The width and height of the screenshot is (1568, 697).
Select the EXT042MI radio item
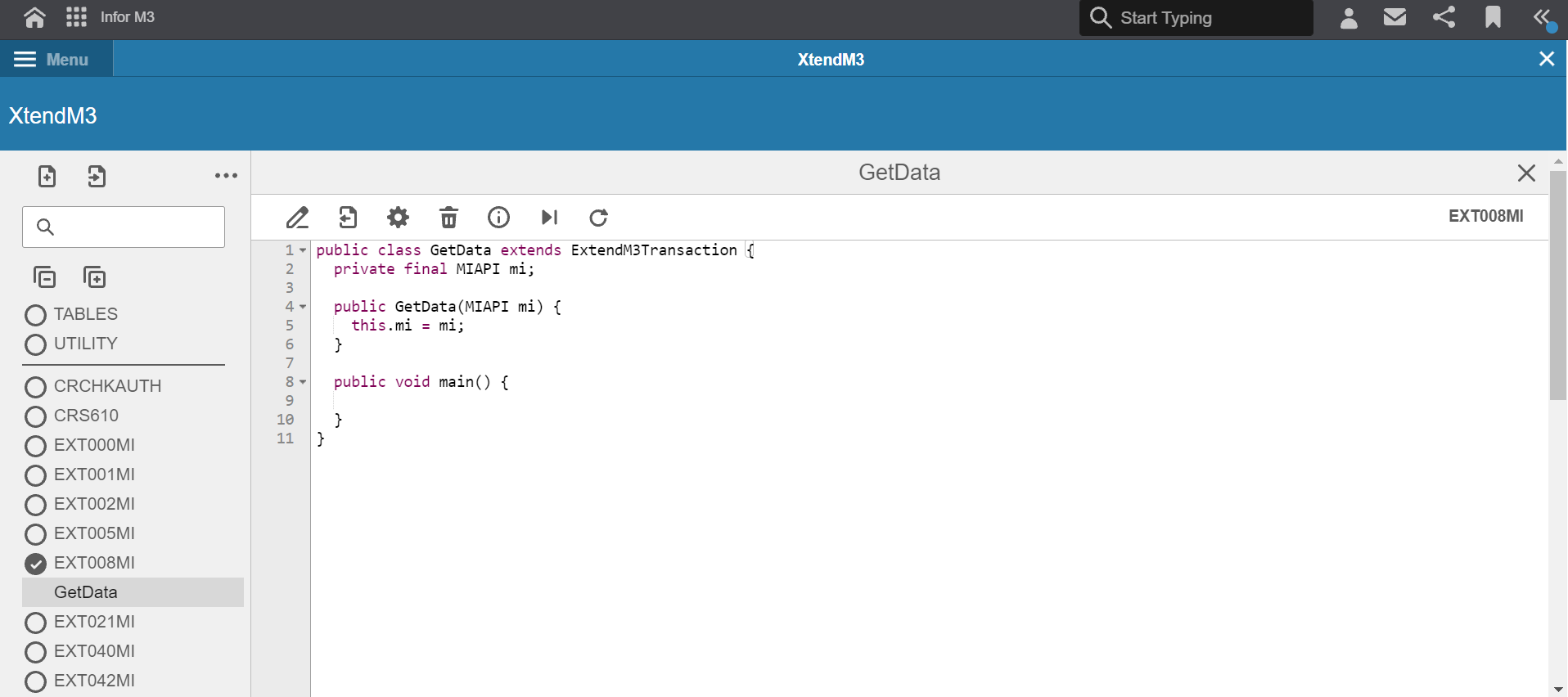[x=35, y=681]
